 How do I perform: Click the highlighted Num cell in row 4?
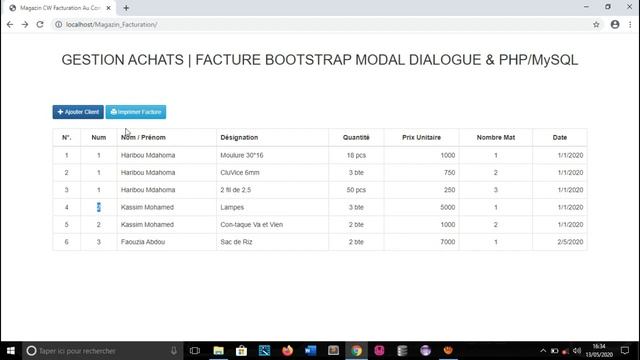99,207
